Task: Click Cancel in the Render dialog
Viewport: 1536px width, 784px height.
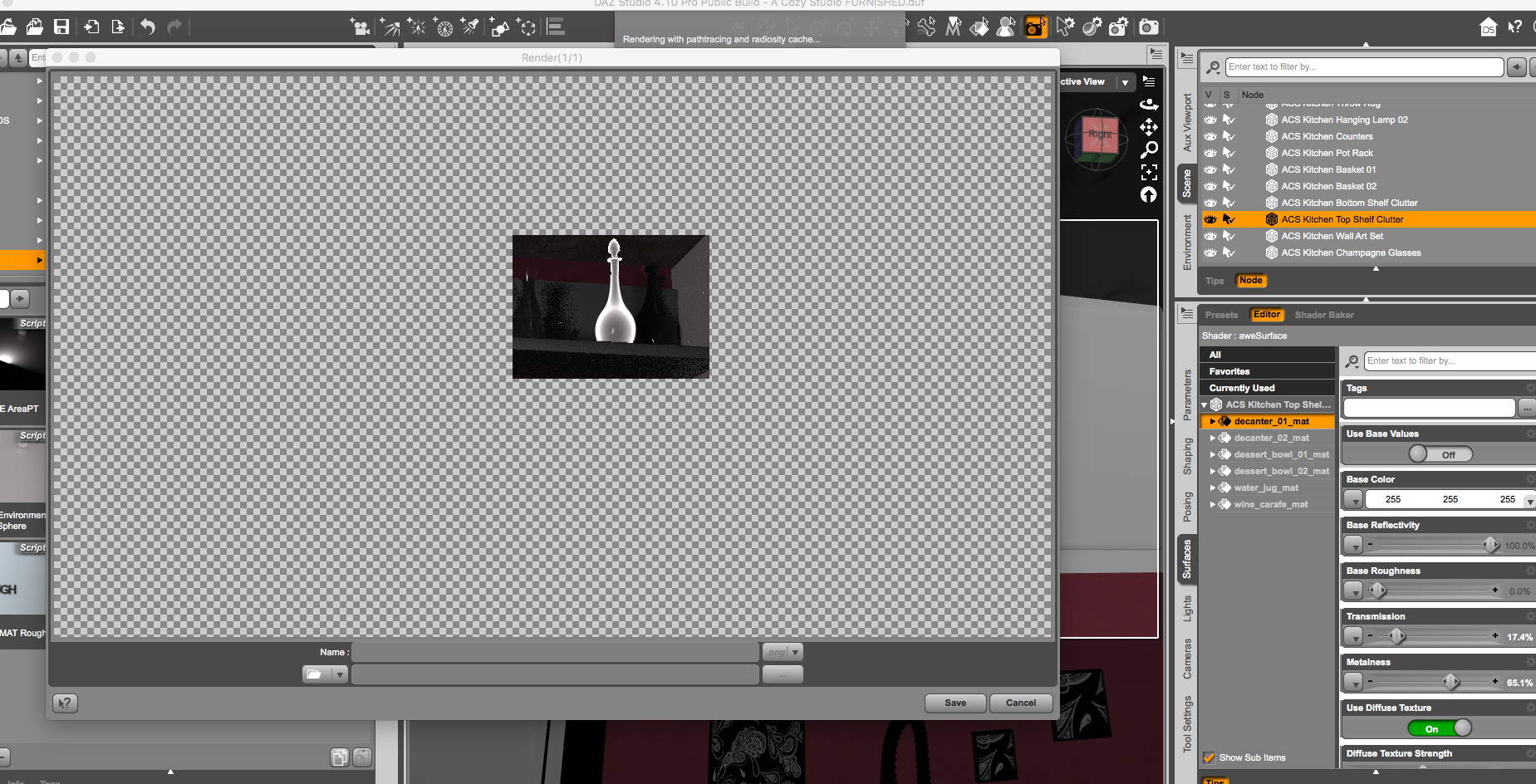Action: (x=1021, y=703)
